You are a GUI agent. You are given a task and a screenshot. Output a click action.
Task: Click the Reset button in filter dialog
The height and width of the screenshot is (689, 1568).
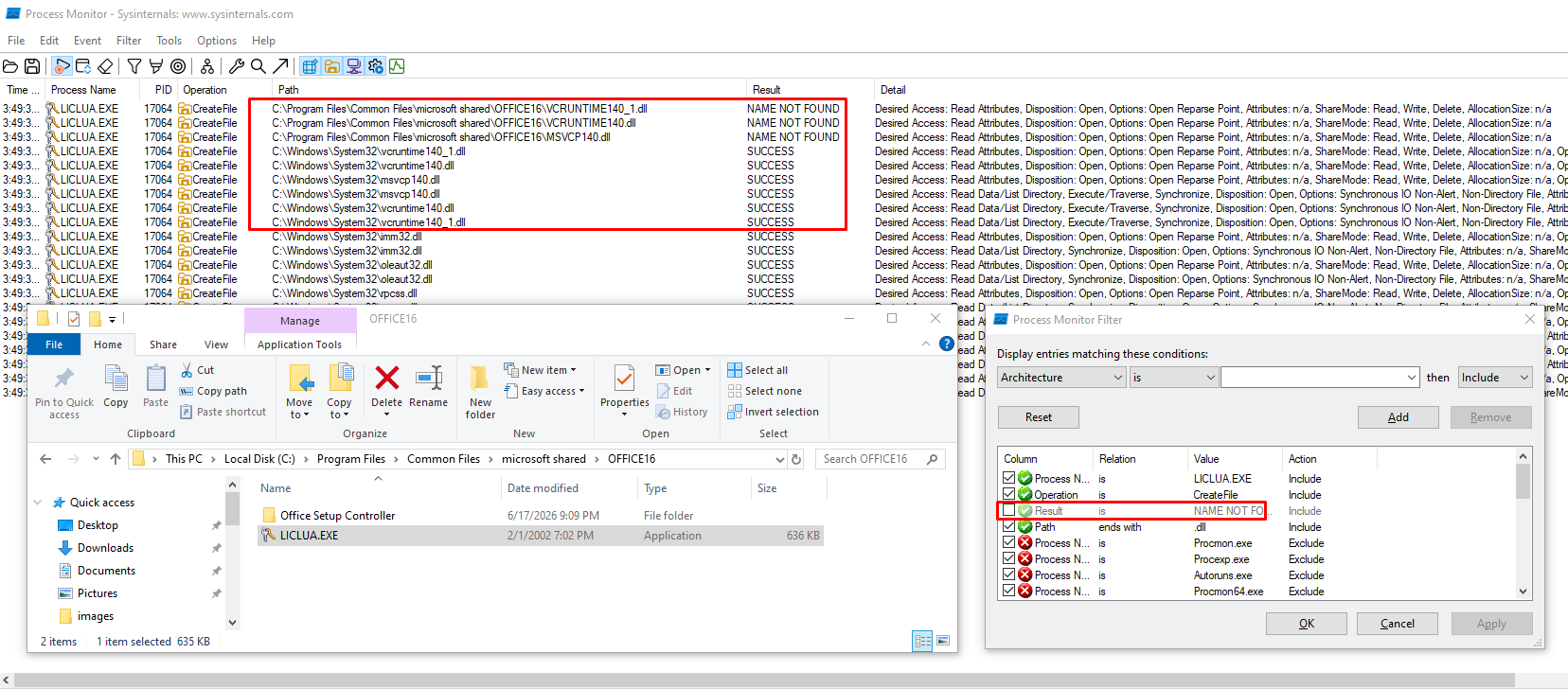(x=1039, y=417)
